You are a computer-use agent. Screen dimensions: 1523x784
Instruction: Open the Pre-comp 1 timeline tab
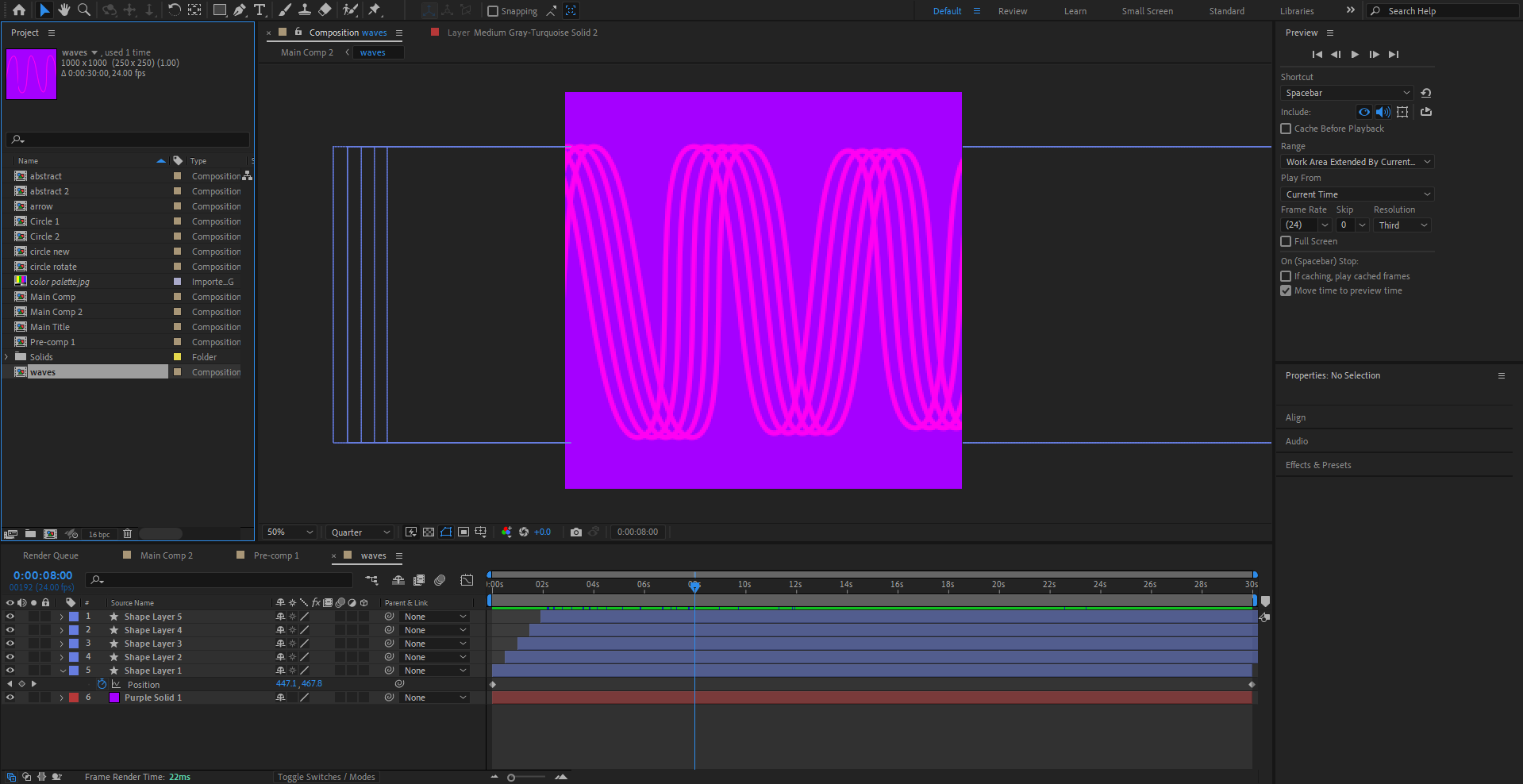point(276,555)
